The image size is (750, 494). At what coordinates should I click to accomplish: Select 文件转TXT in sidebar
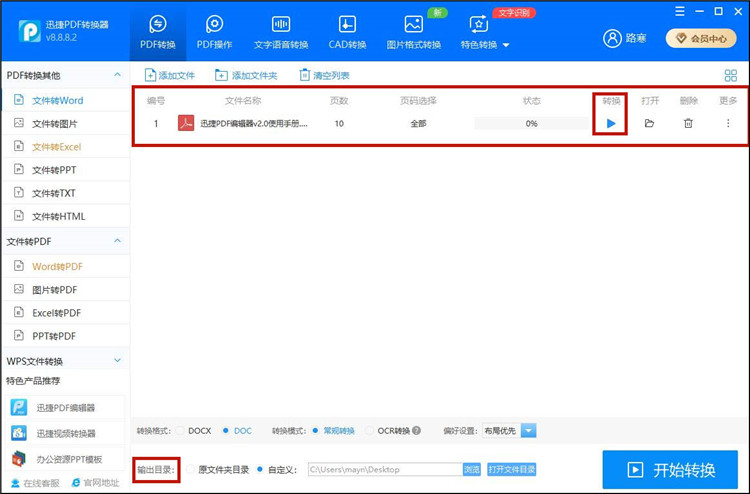point(66,193)
